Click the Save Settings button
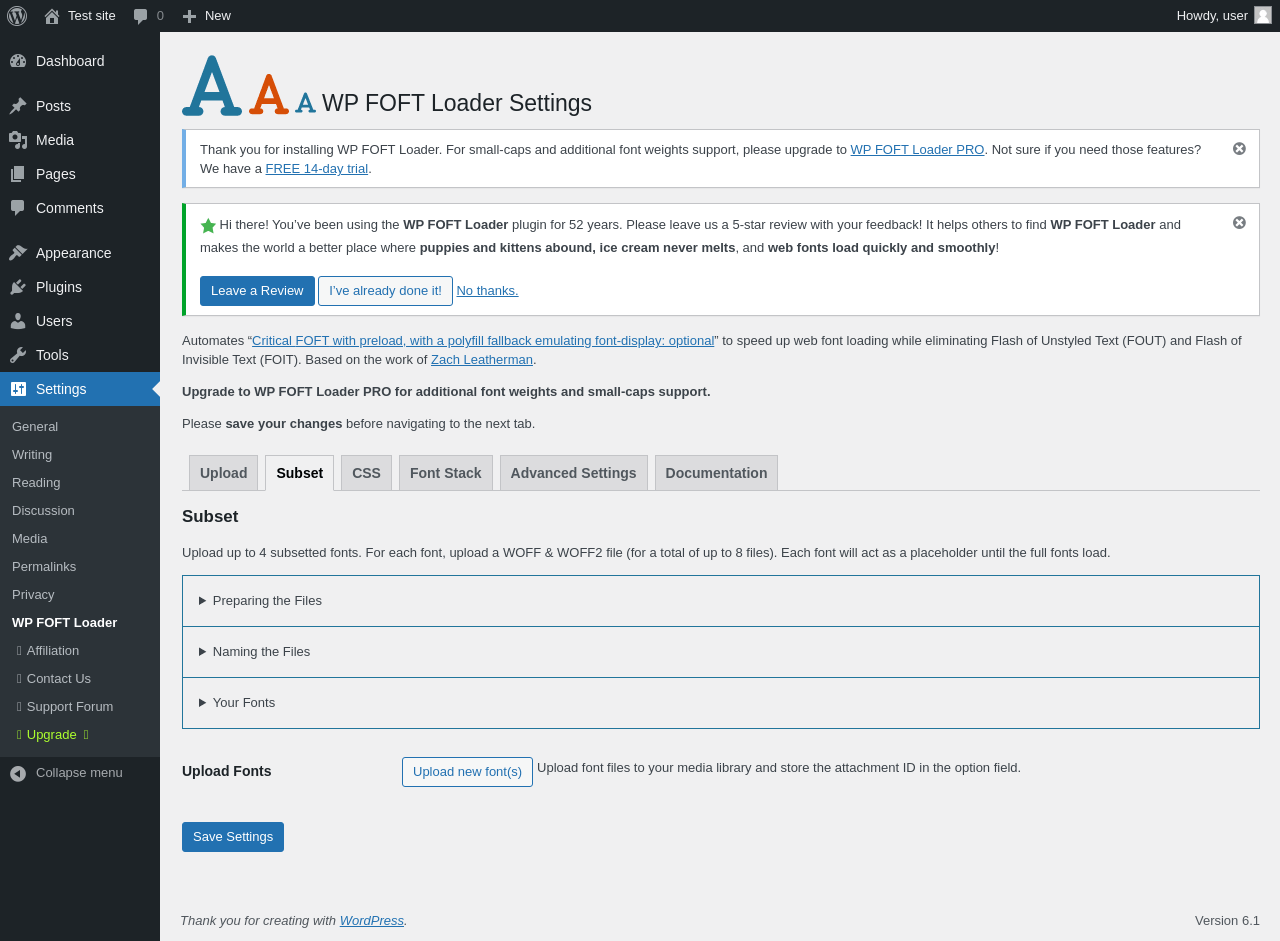 click(233, 837)
